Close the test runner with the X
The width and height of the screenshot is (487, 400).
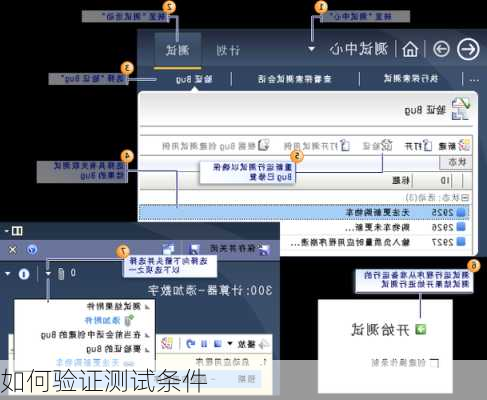pos(12,250)
